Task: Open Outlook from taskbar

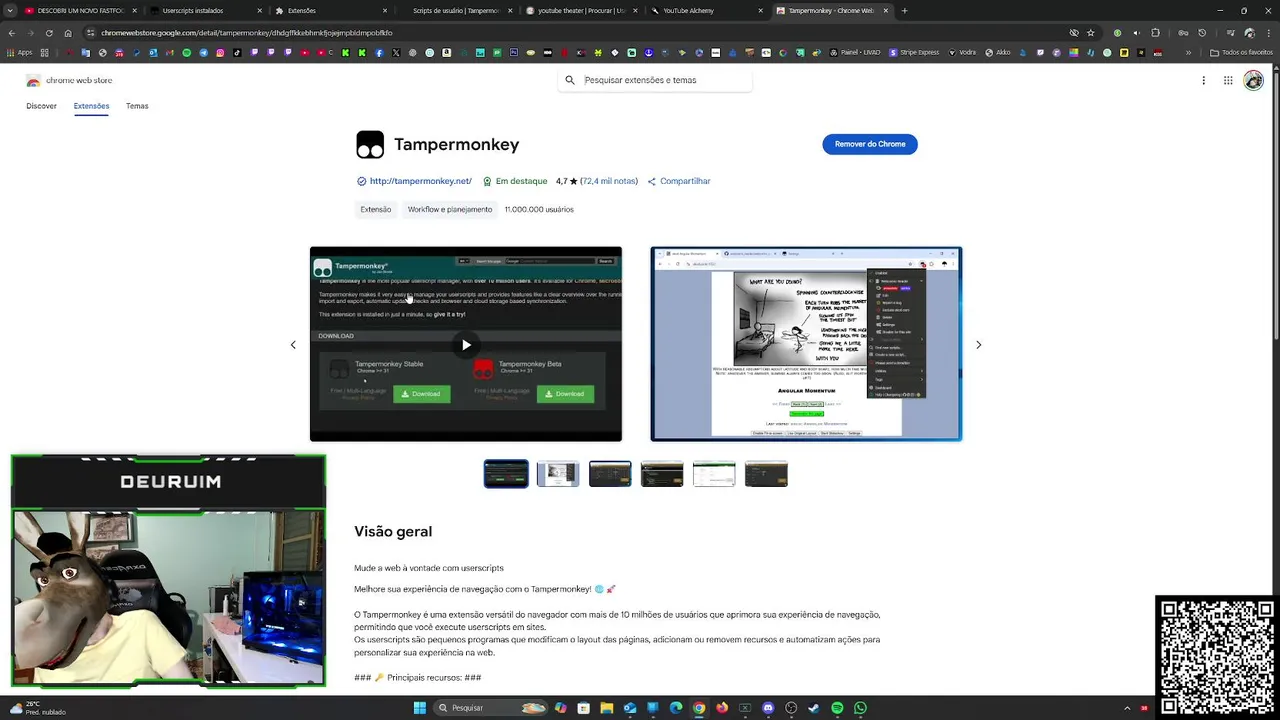Action: [629, 708]
